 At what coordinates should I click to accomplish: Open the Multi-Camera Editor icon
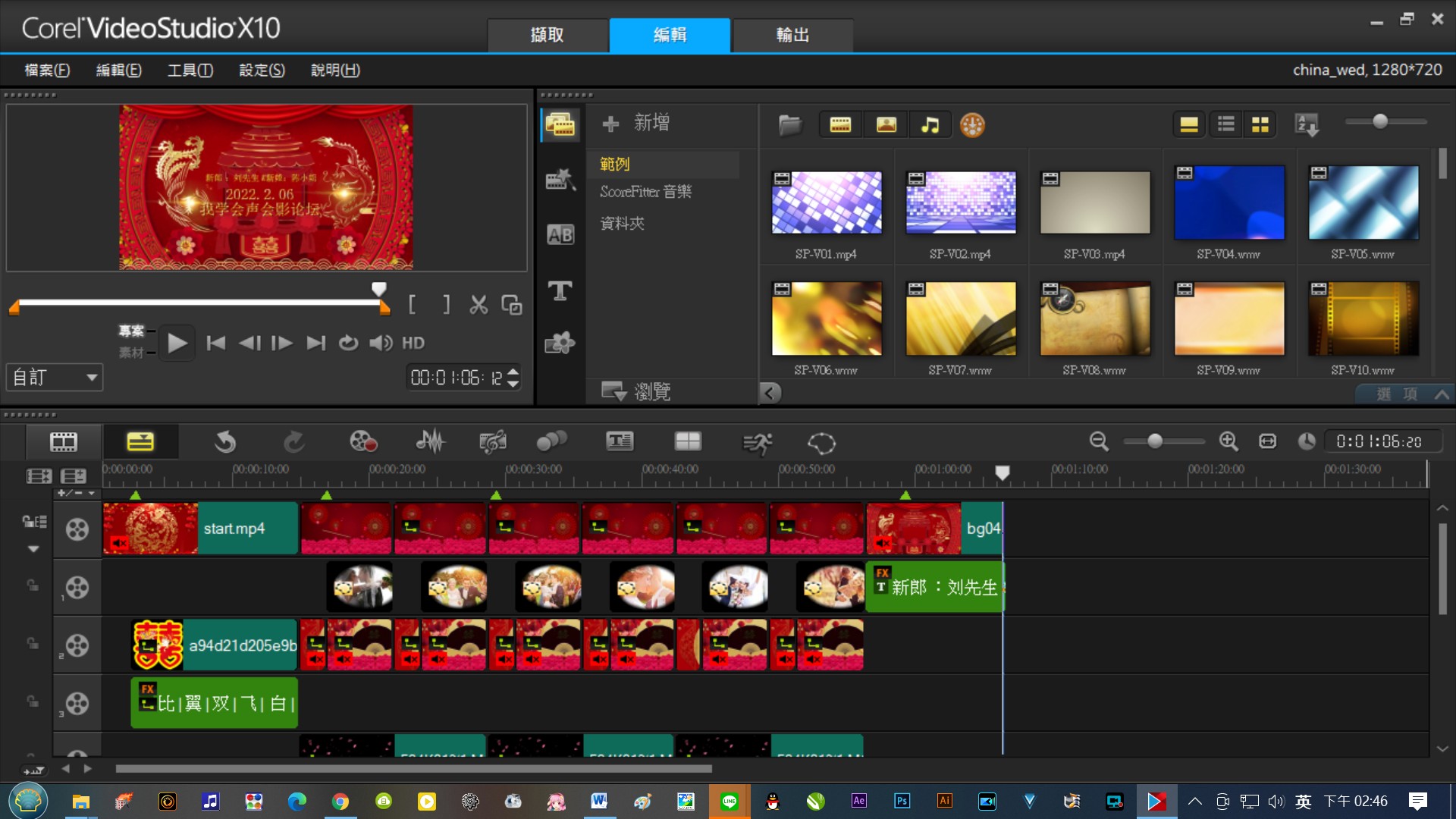point(688,442)
